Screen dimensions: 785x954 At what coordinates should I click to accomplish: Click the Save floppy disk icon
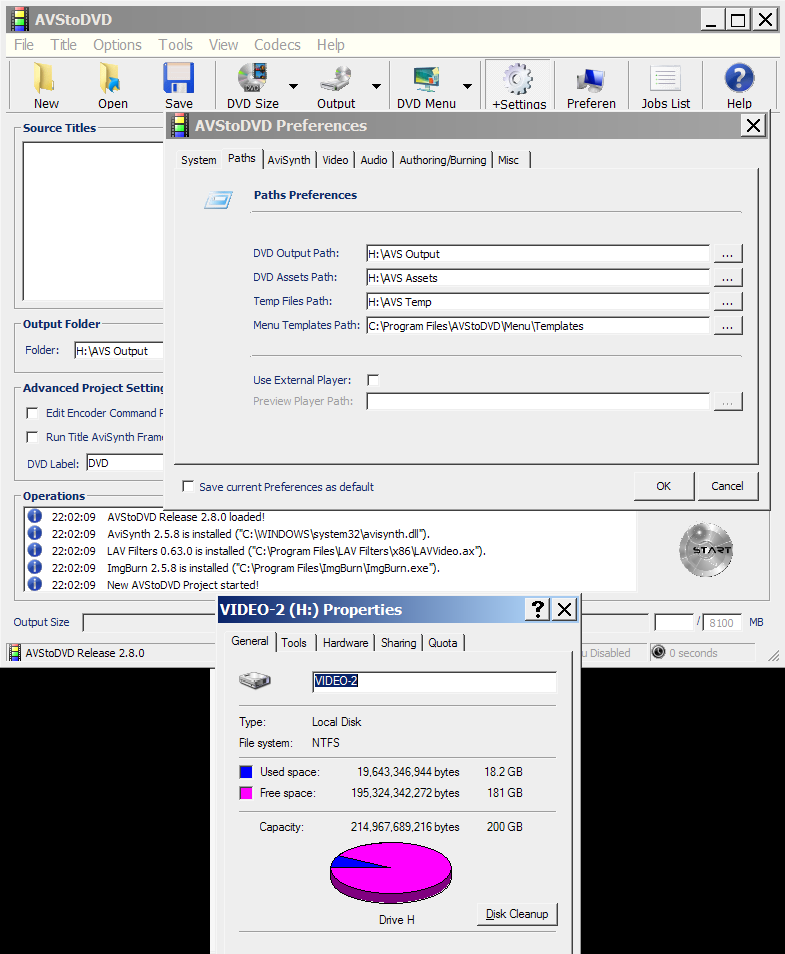pos(178,78)
